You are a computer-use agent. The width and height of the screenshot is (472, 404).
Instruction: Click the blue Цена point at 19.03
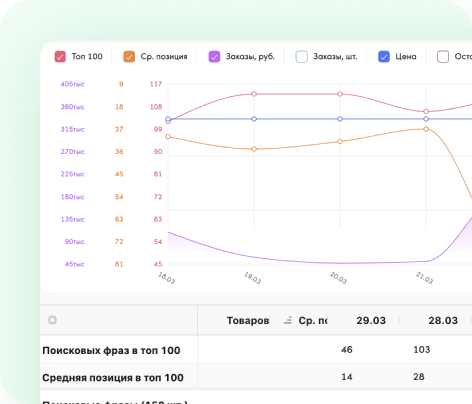click(254, 119)
